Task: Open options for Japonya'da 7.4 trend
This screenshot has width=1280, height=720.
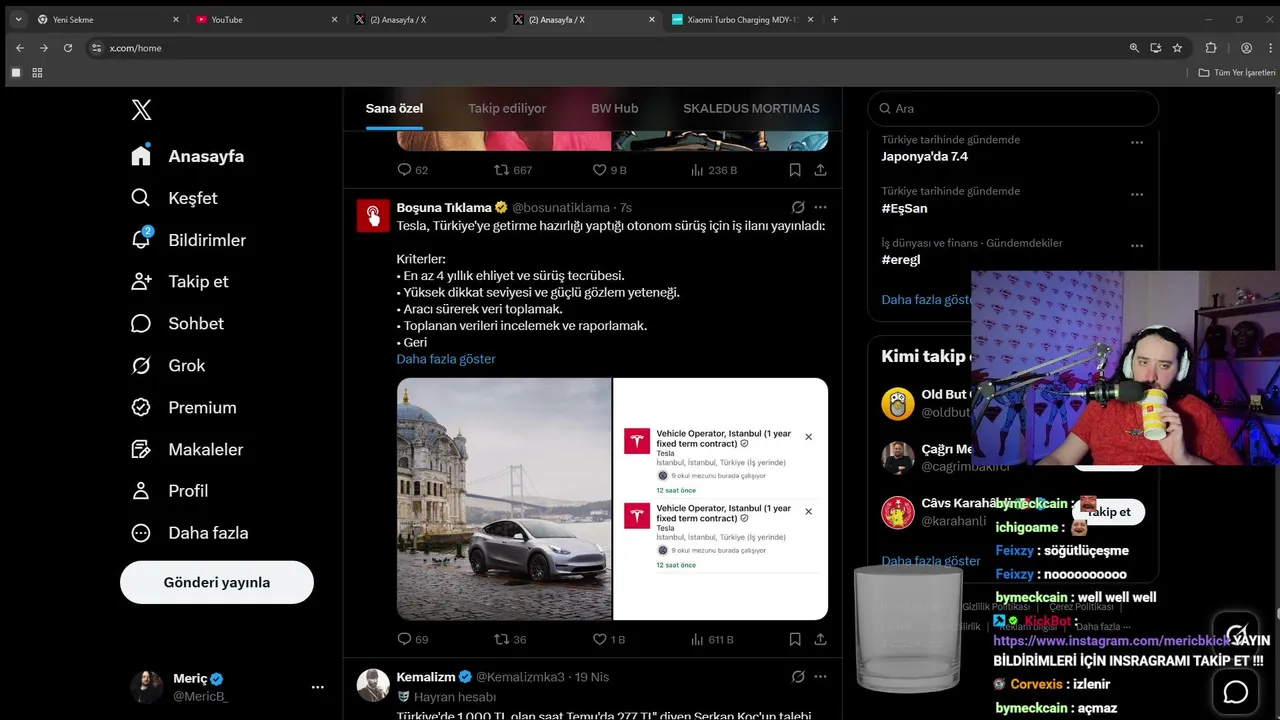Action: 1137,142
